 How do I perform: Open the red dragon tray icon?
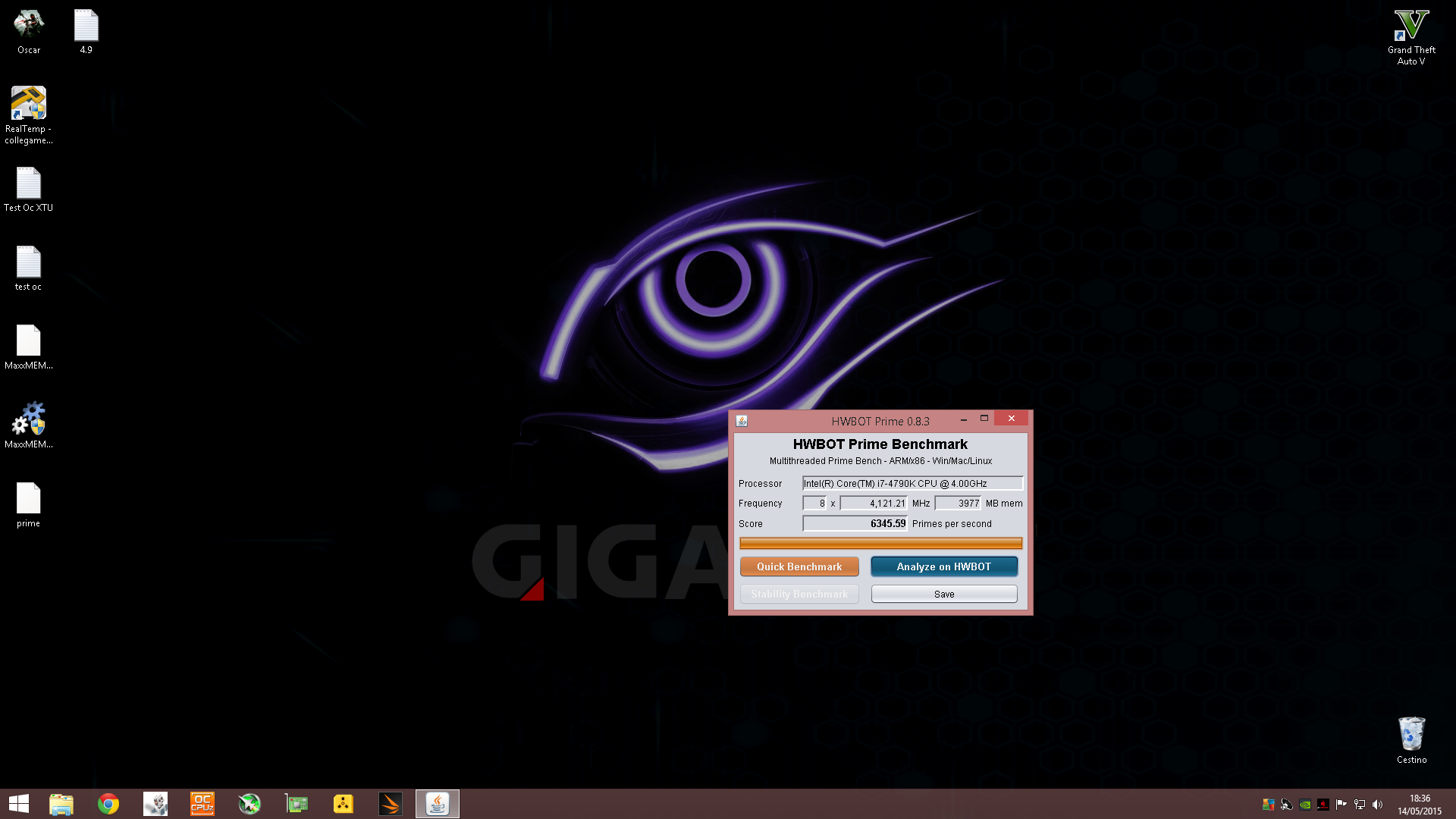1323,805
